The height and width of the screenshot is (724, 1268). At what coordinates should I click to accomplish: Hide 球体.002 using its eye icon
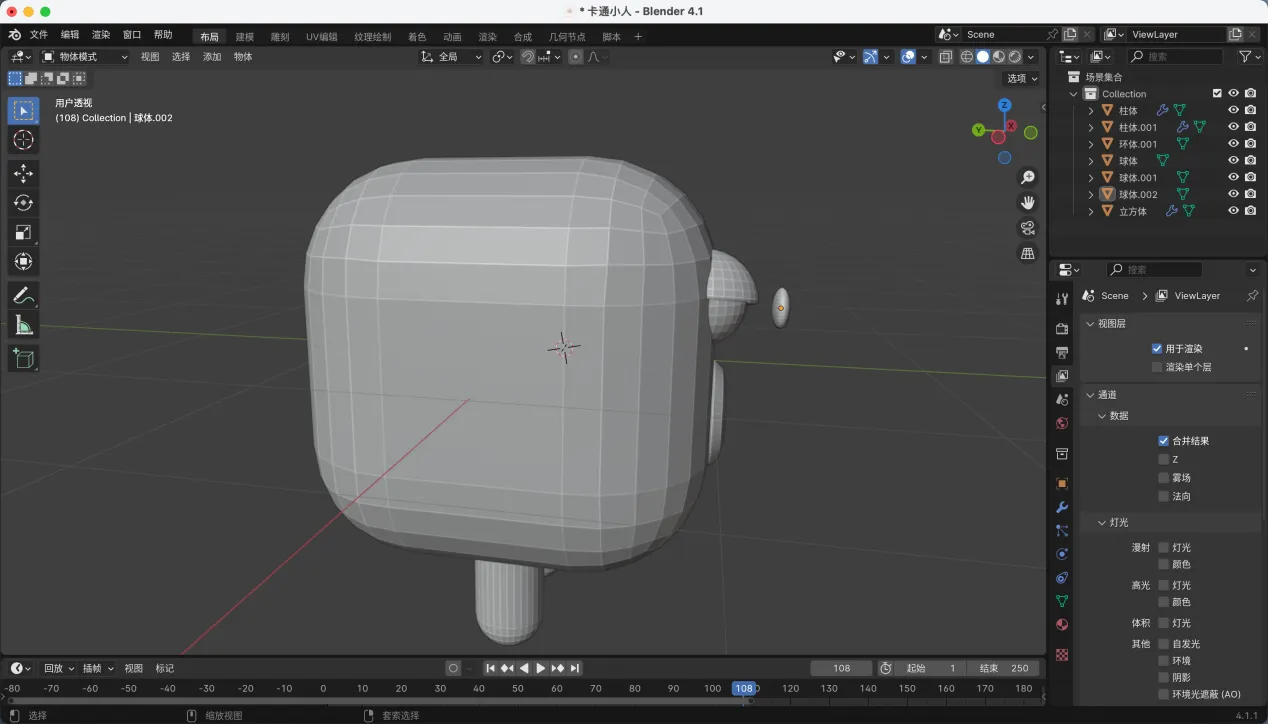[1233, 194]
